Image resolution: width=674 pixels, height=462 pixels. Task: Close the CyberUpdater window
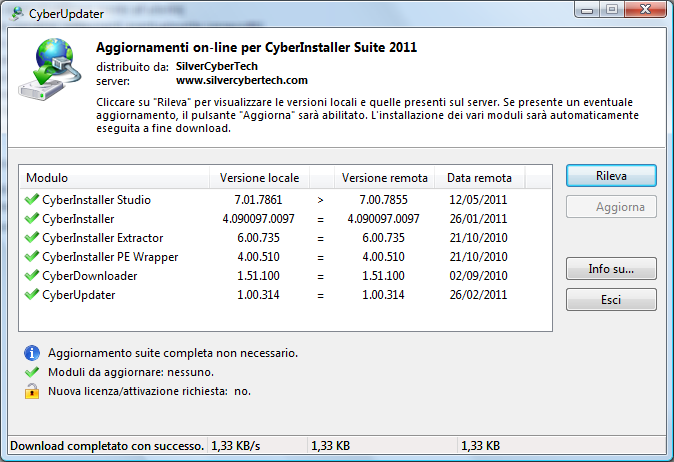645,9
